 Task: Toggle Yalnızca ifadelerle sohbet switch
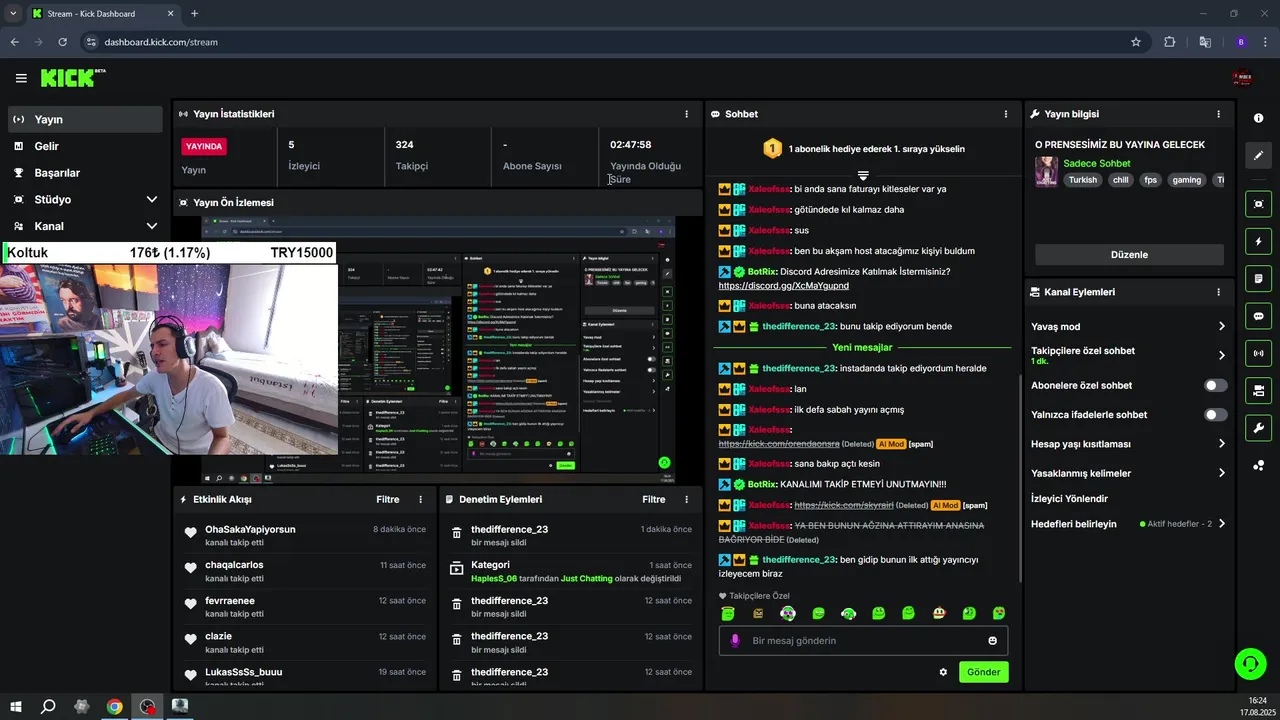point(1216,414)
